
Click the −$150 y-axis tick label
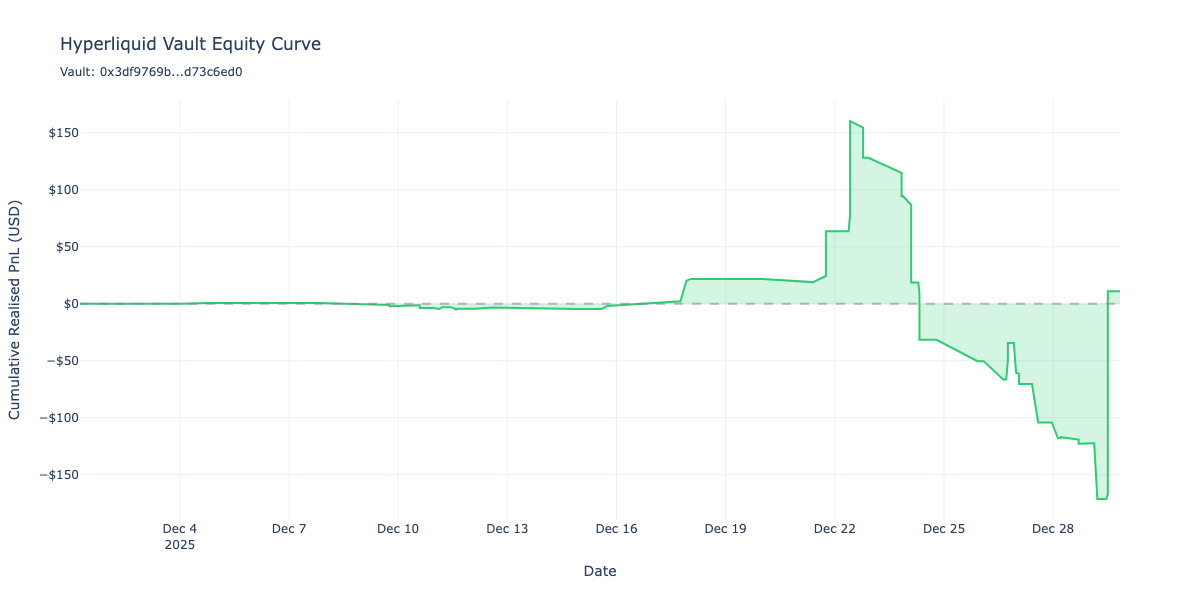(59, 475)
